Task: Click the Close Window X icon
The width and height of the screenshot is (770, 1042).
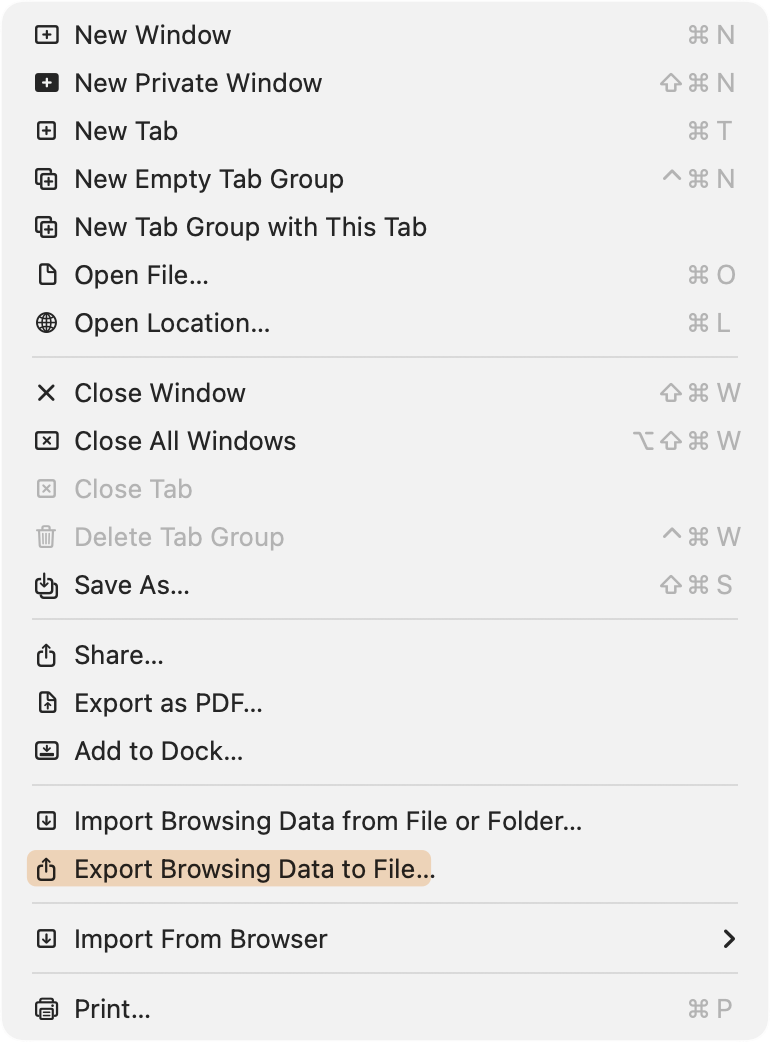Action: click(46, 393)
